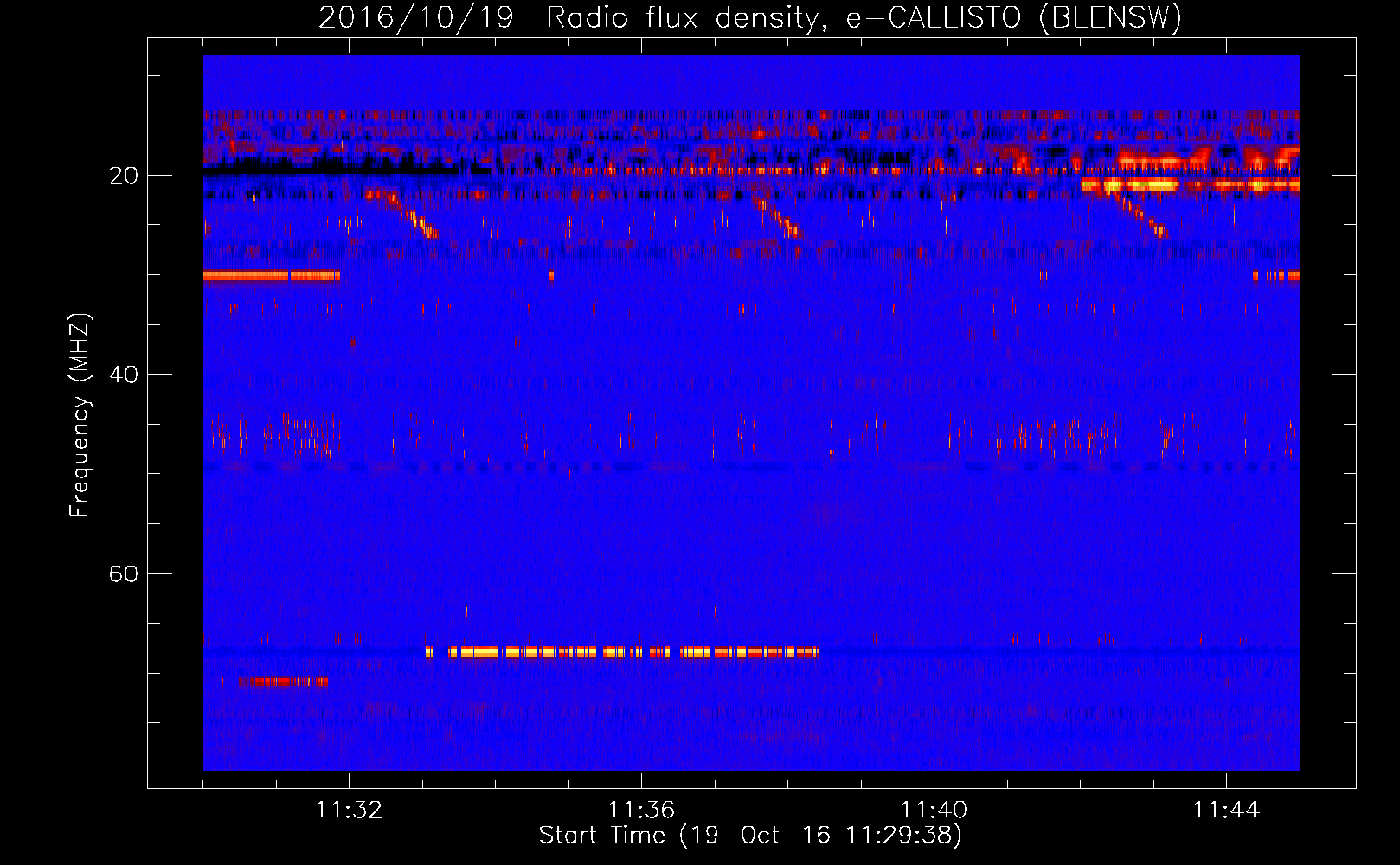Click the 11:44 time tick label

(x=1226, y=811)
